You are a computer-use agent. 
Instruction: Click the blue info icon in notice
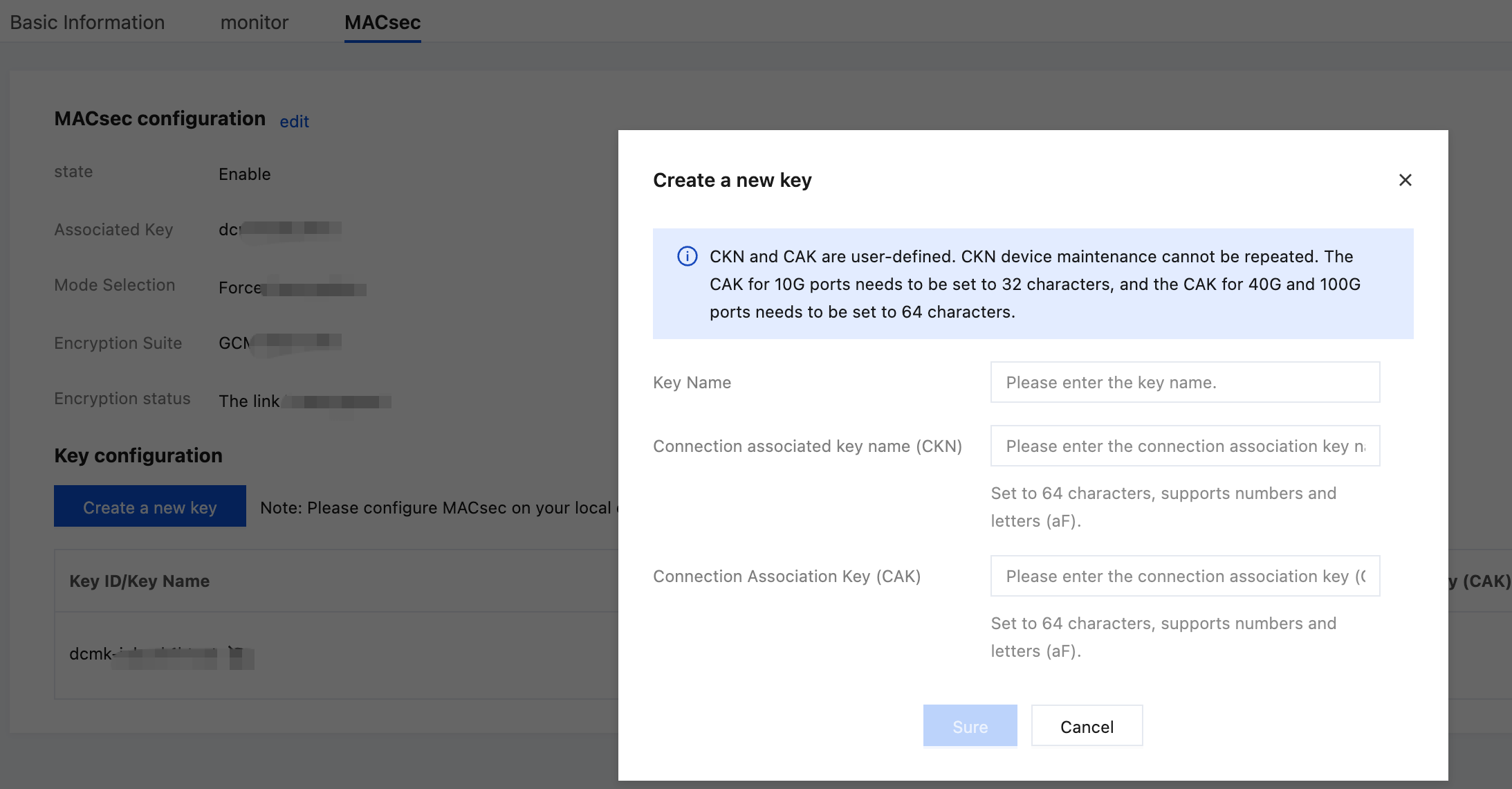(x=687, y=257)
